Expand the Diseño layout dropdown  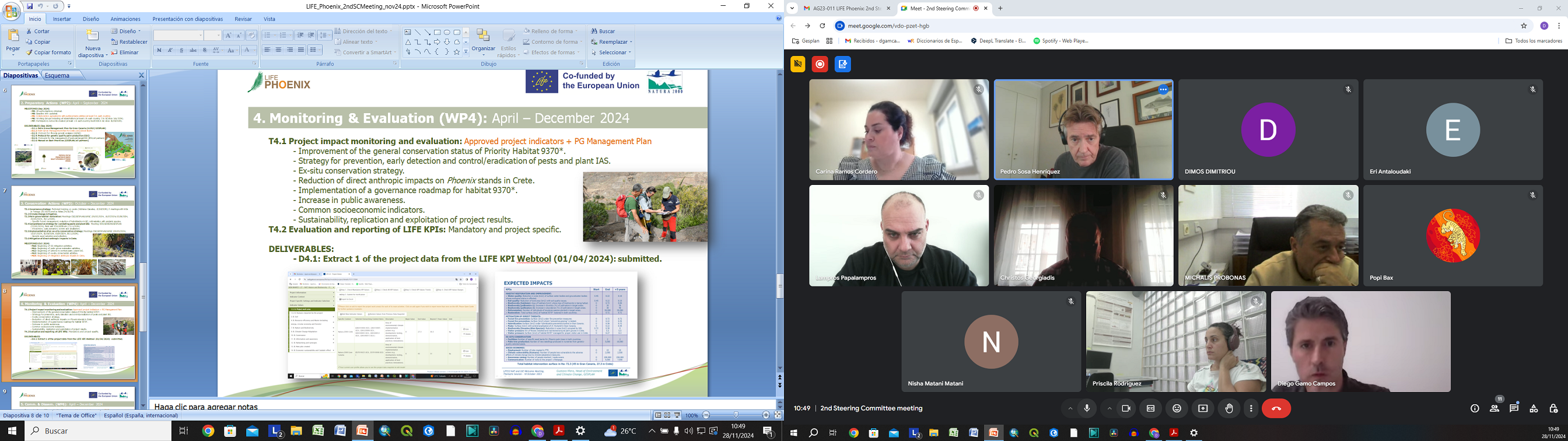pos(127,31)
